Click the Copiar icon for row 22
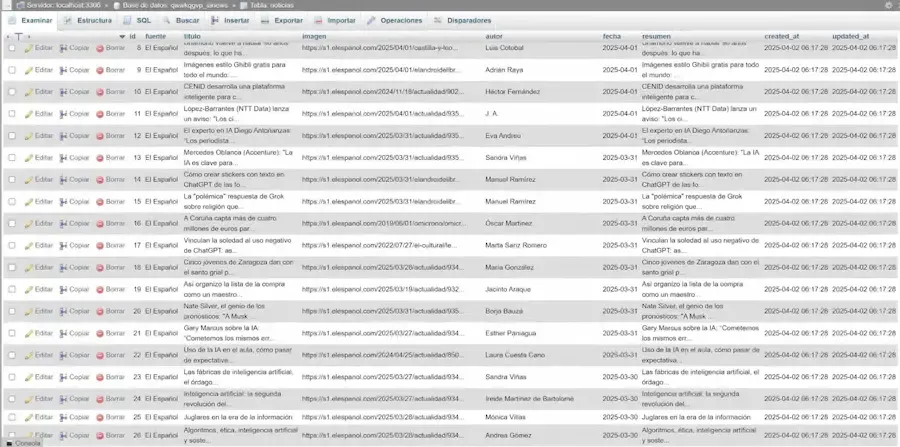Image resolution: width=900 pixels, height=447 pixels. pyautogui.click(x=64, y=355)
